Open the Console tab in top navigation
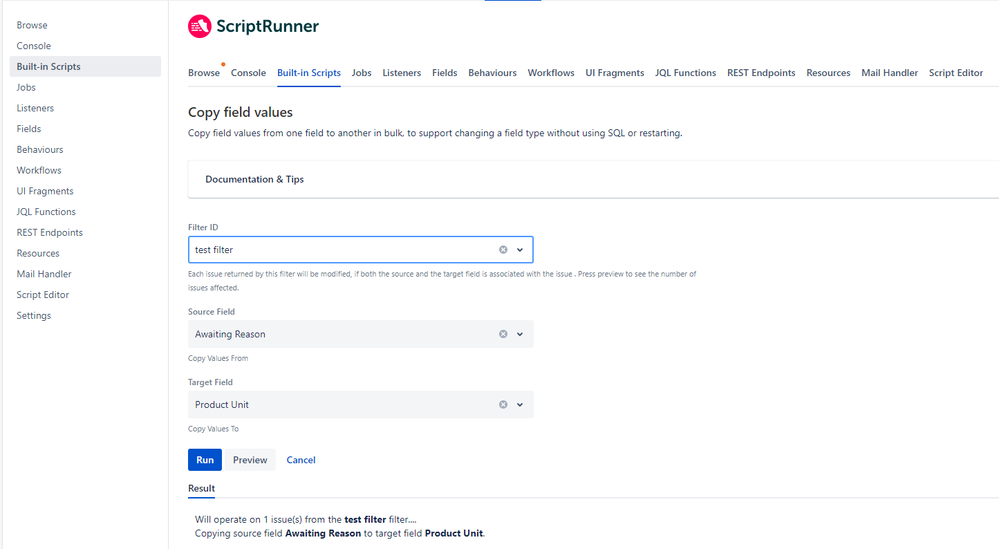This screenshot has height=549, width=999. point(248,73)
